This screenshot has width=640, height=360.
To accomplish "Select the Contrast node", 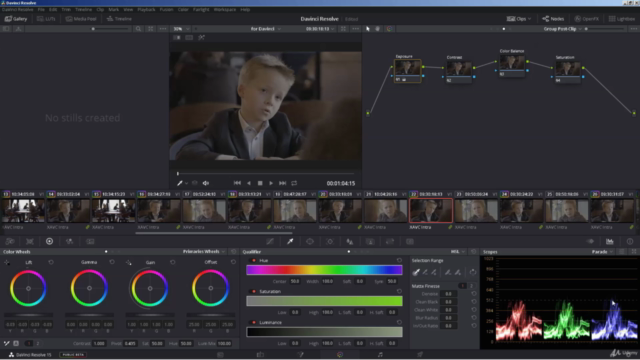I will click(459, 71).
